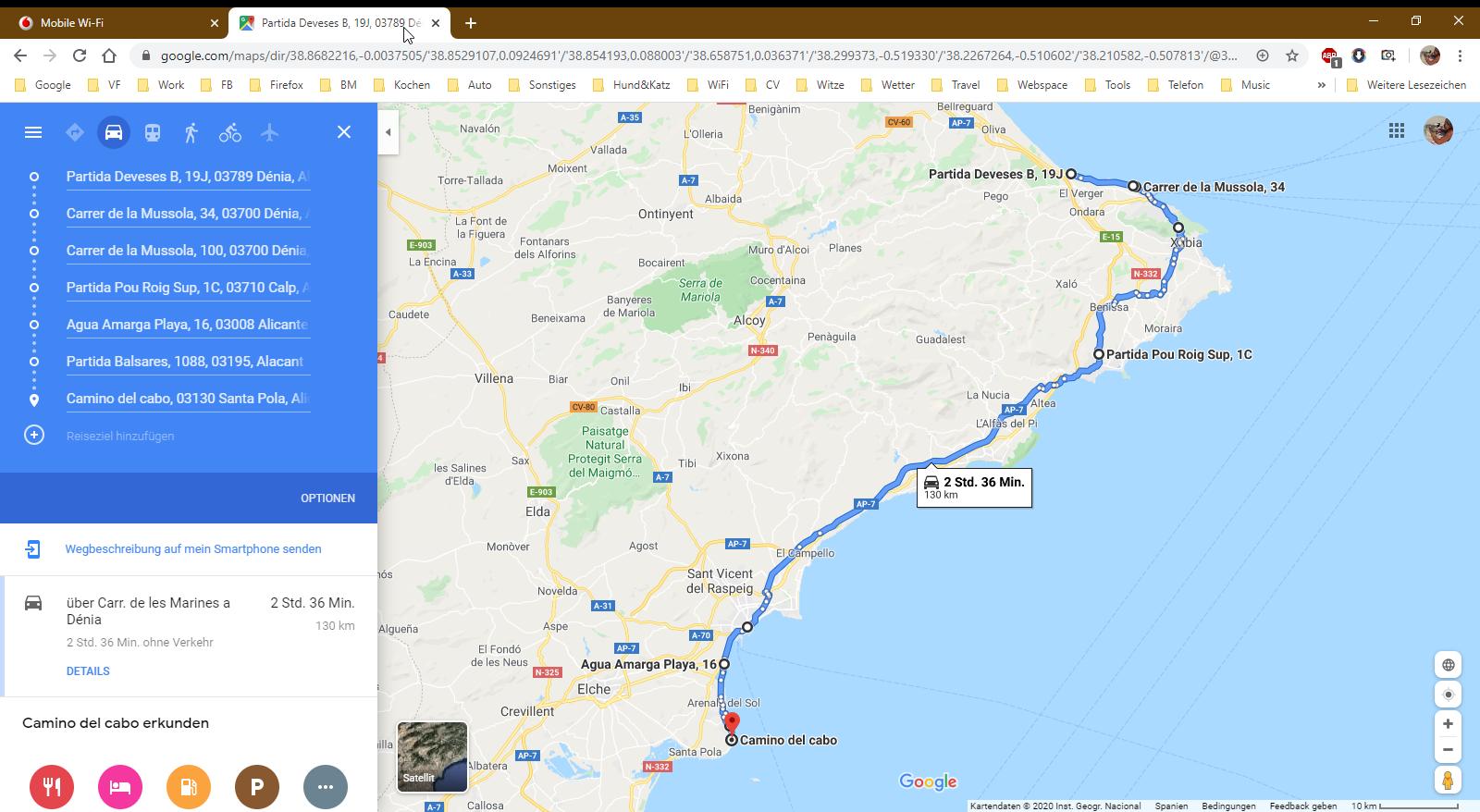Click the URL address bar
This screenshot has width=1480, height=812.
698,55
